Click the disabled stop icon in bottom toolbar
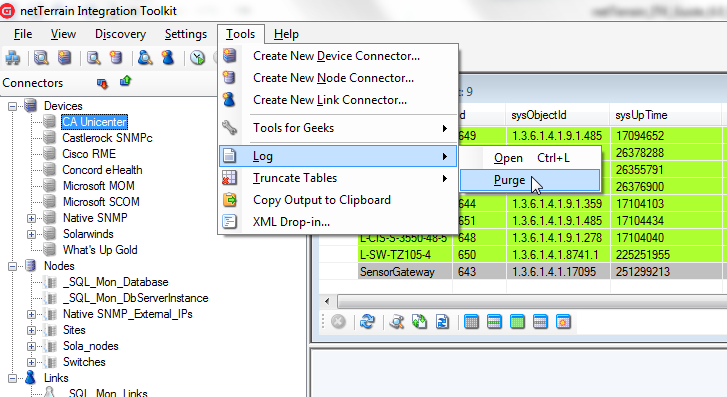 [x=338, y=321]
